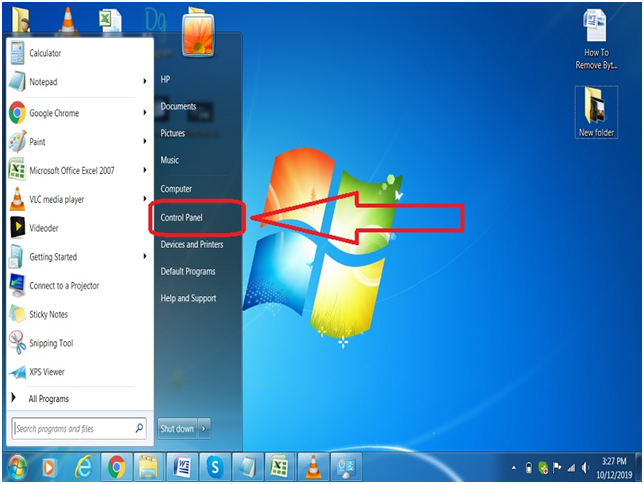This screenshot has width=644, height=484.
Task: Open Videoder from the Start menu
Action: click(78, 228)
